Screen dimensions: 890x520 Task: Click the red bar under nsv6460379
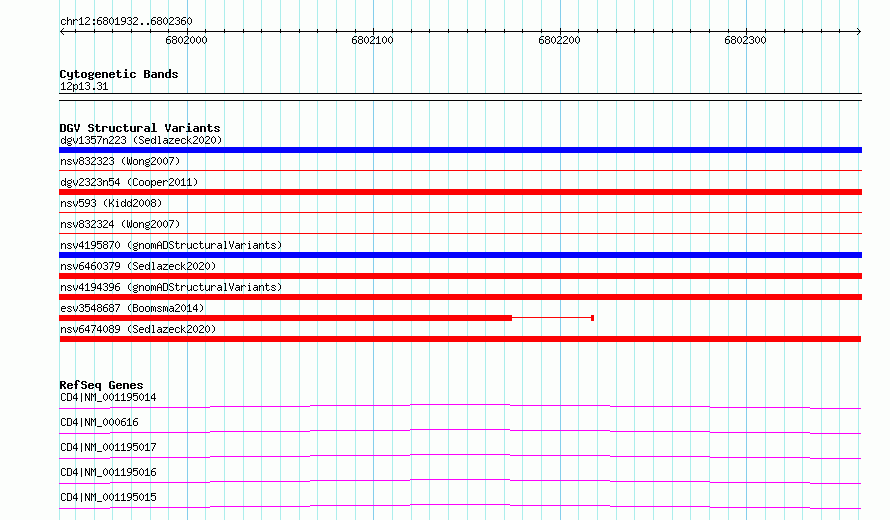pos(460,276)
